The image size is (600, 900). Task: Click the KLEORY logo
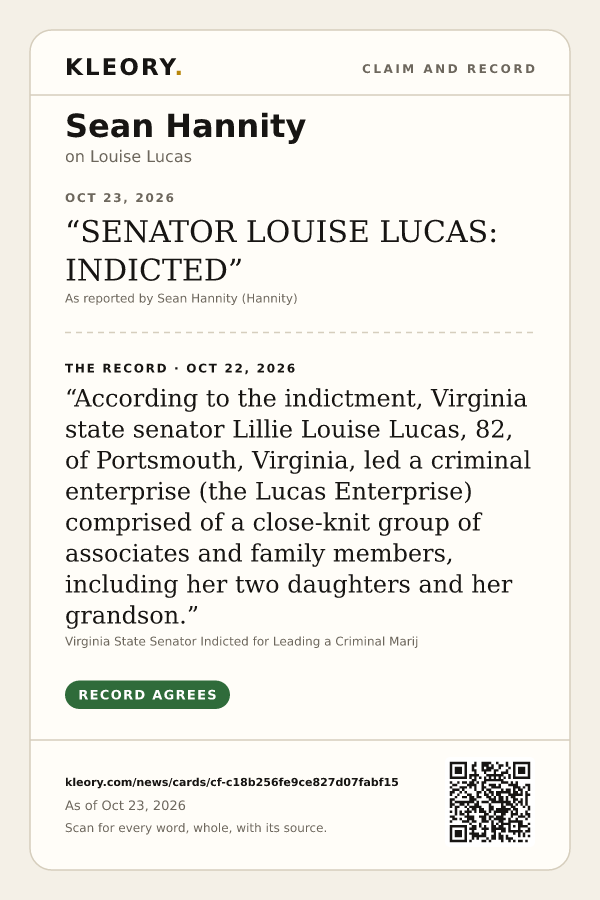(123, 67)
